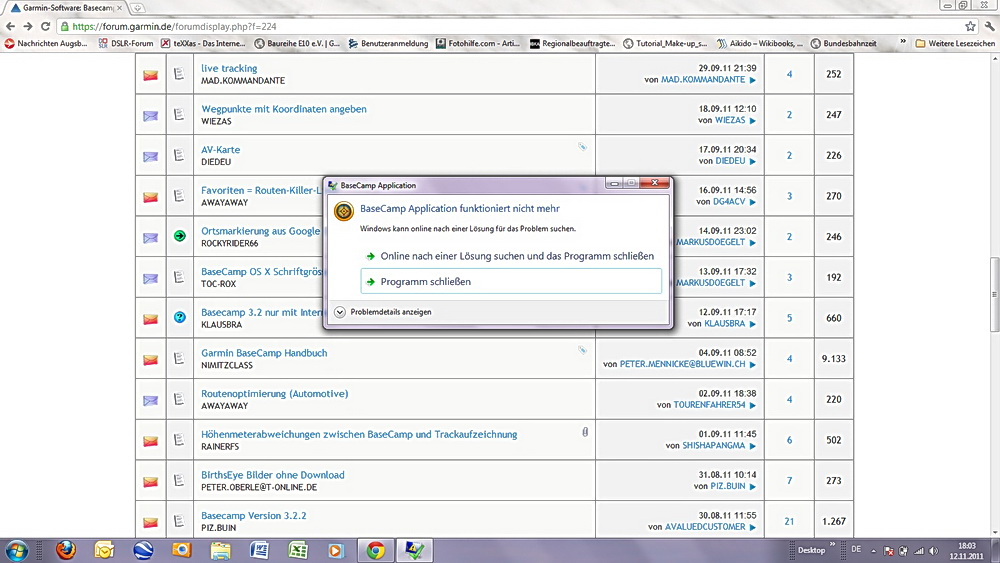Screen dimensions: 1000x563
Task: Open Benutzeranmeldung bookmark
Action: click(x=388, y=43)
